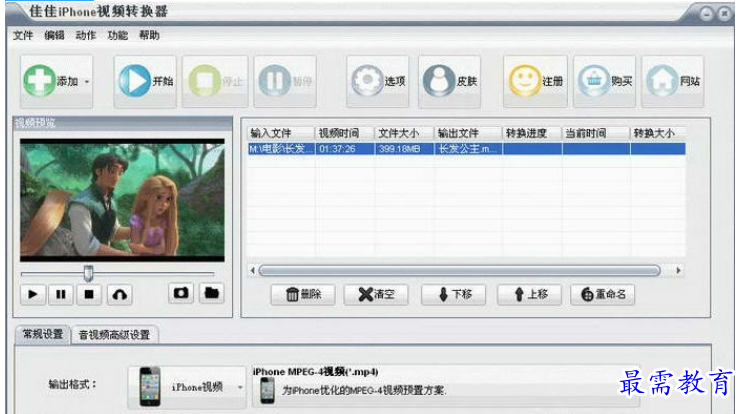Click the 下移 move down button
Image resolution: width=741 pixels, height=414 pixels.
[x=454, y=294]
